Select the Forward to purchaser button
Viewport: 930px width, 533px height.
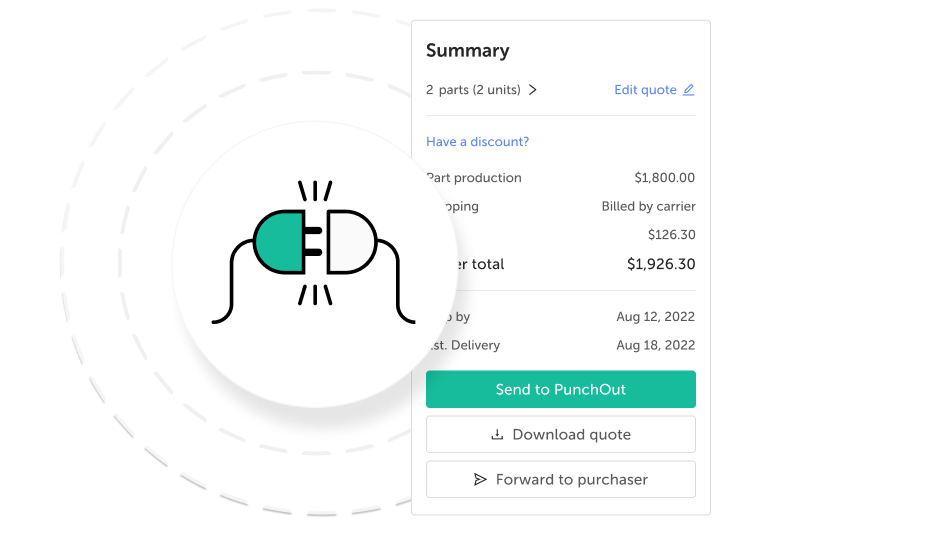pyautogui.click(x=560, y=480)
